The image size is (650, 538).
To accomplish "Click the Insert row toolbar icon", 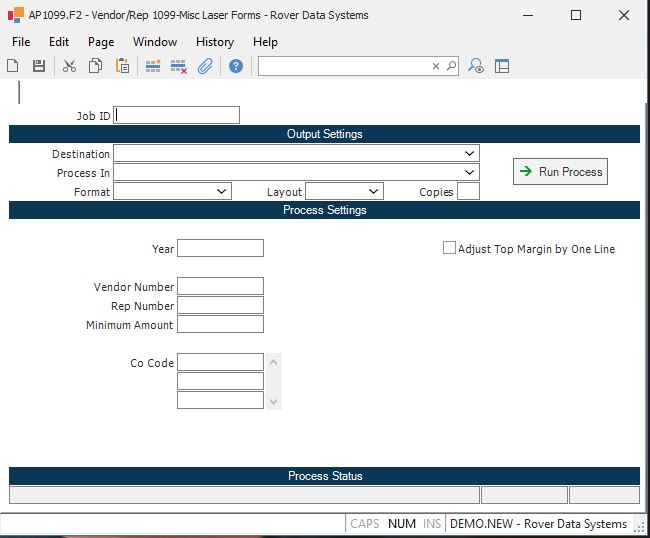I will [153, 66].
